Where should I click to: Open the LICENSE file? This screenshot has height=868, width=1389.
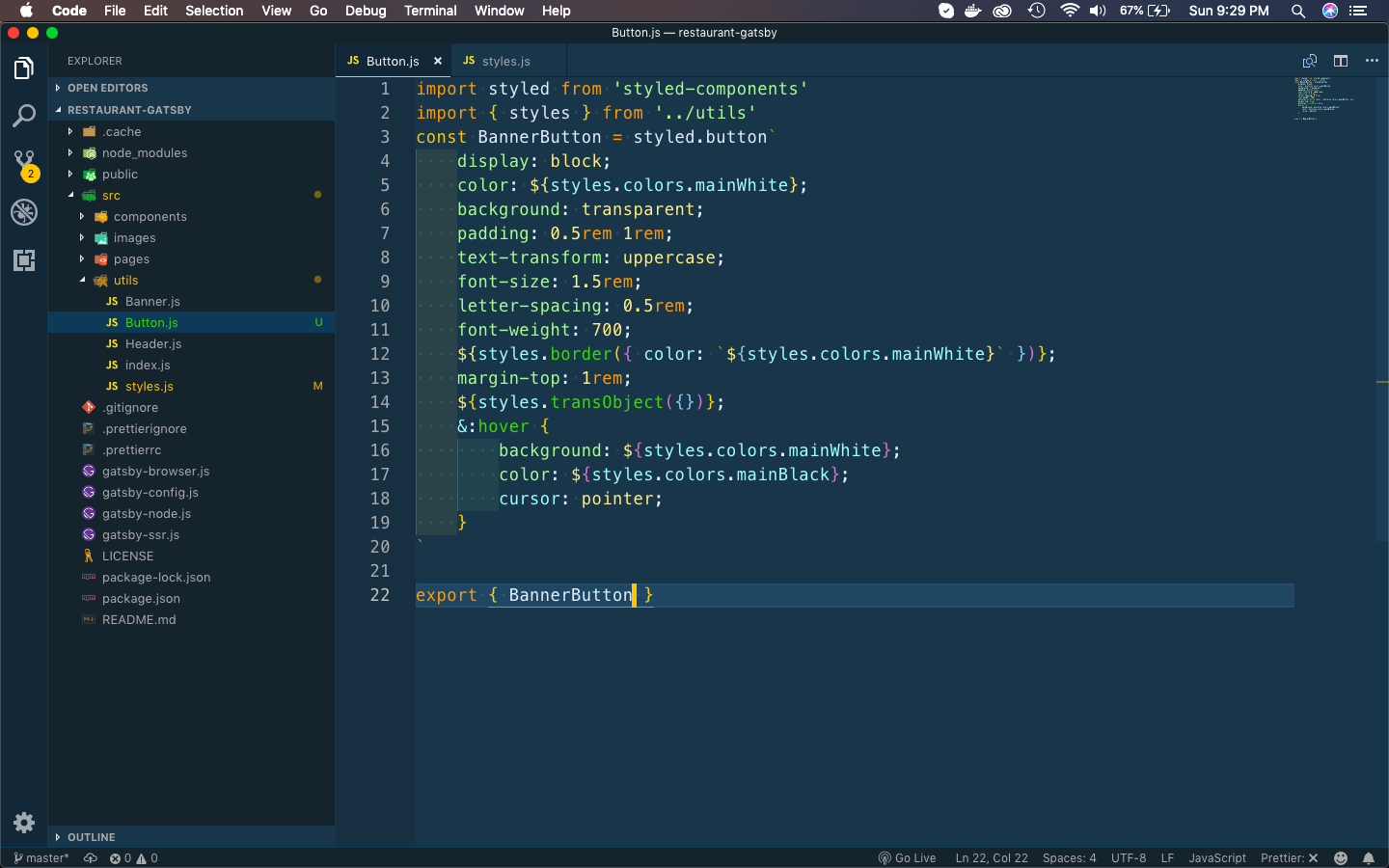pos(191,556)
